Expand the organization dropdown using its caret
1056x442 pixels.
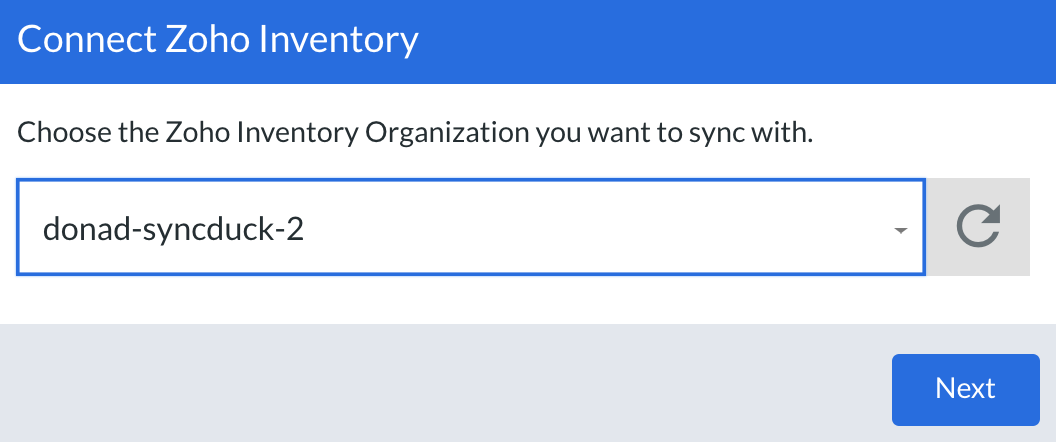(900, 230)
